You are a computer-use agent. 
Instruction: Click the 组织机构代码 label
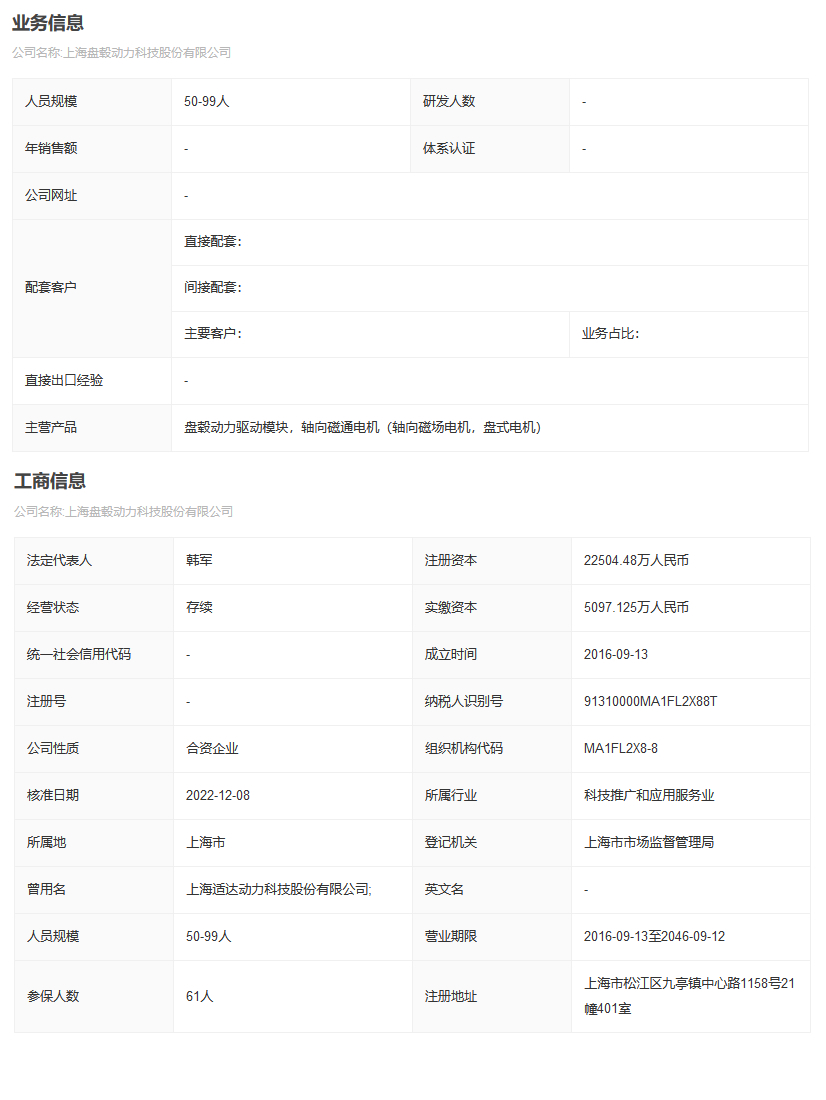[464, 749]
